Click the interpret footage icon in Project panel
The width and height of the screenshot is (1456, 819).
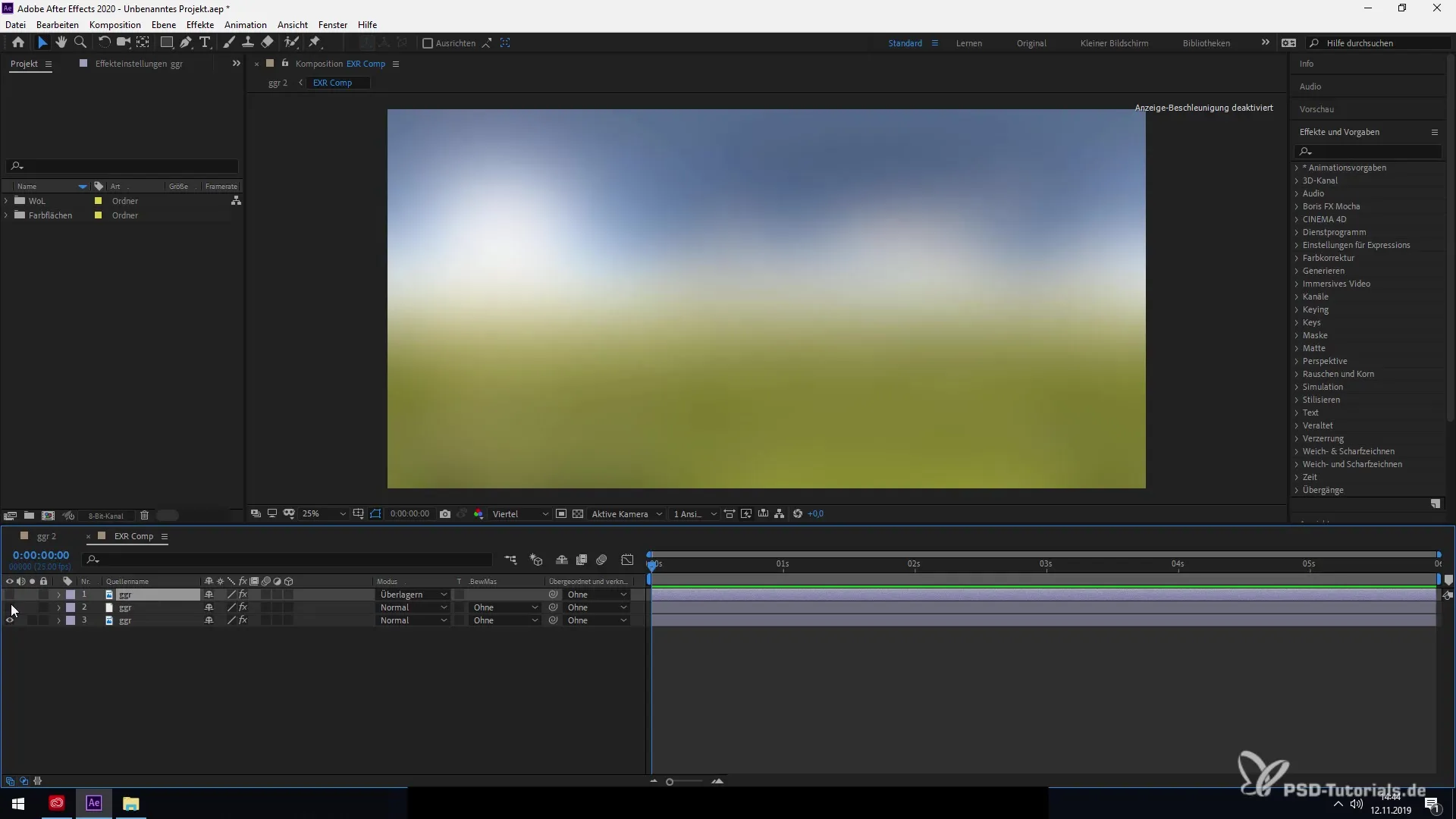(x=10, y=516)
